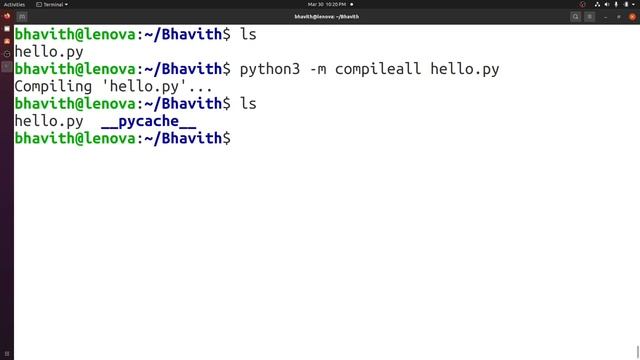Viewport: 640px width, 360px height.
Task: Click the terminal search magnifier icon
Action: coord(576,17)
